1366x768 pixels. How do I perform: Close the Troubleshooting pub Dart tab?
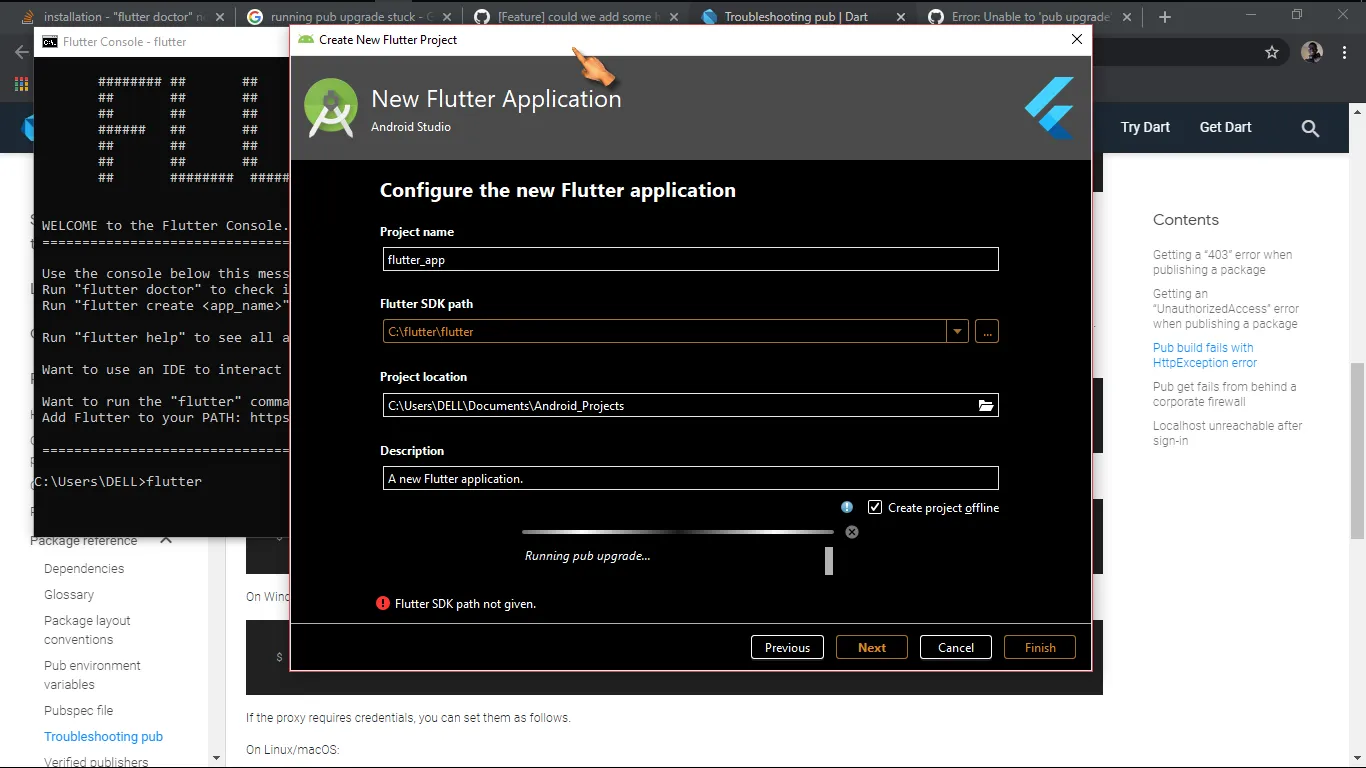click(x=901, y=17)
